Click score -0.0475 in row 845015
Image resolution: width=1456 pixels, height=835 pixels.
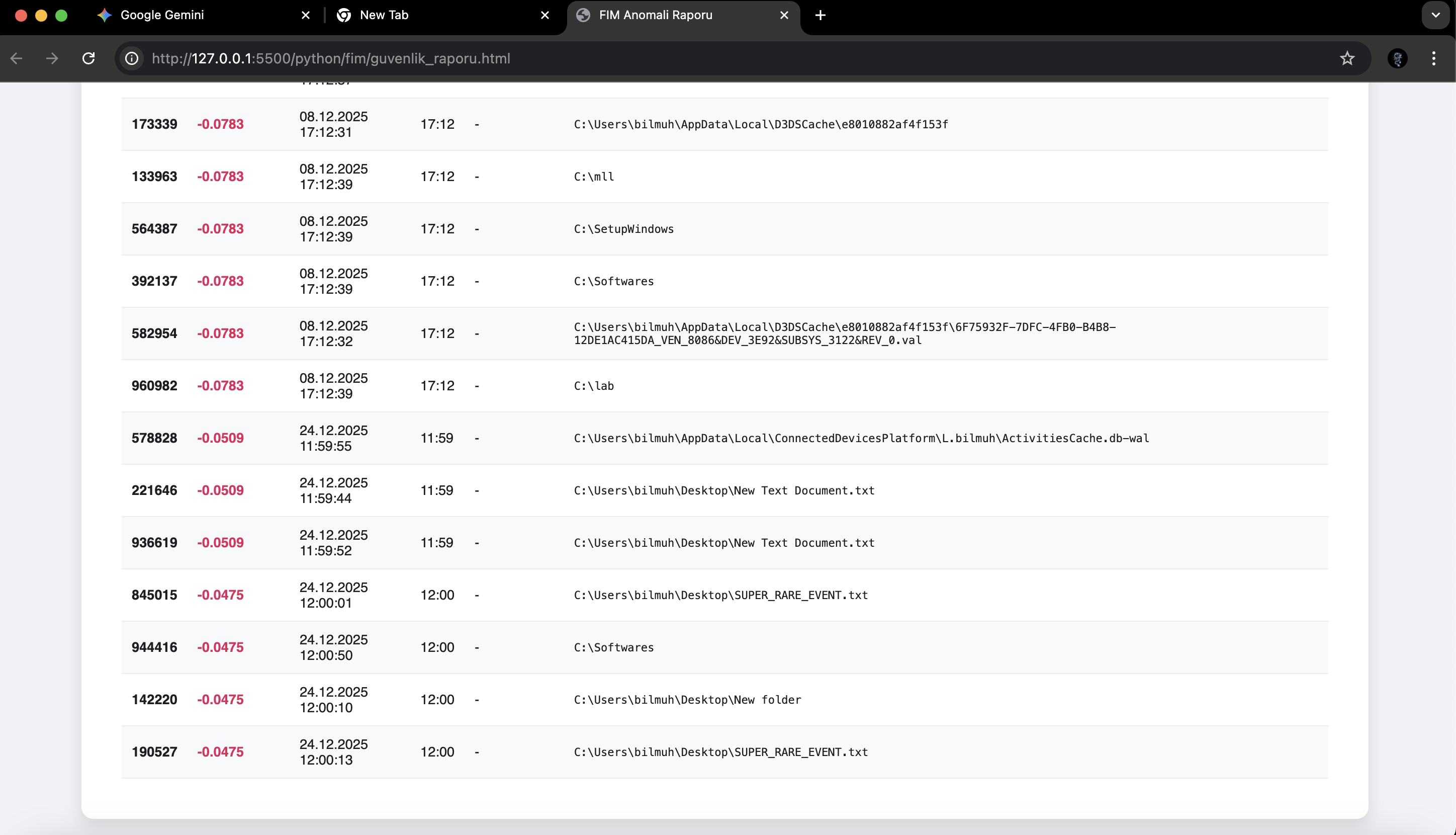[220, 595]
